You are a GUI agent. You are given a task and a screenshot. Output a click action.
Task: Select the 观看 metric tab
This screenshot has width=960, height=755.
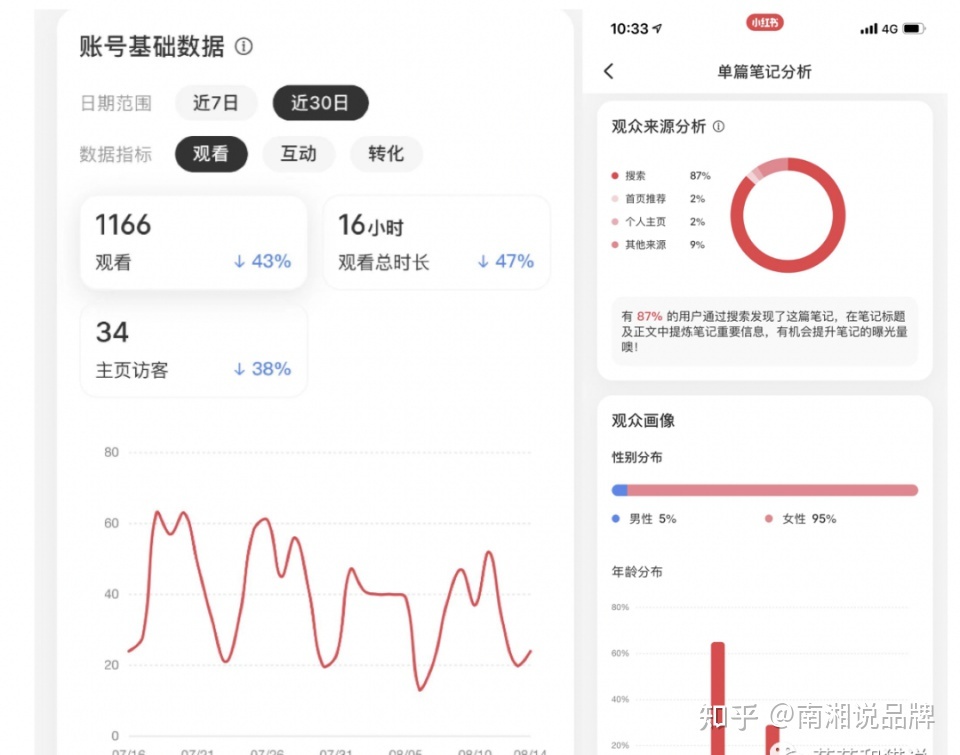pos(211,154)
